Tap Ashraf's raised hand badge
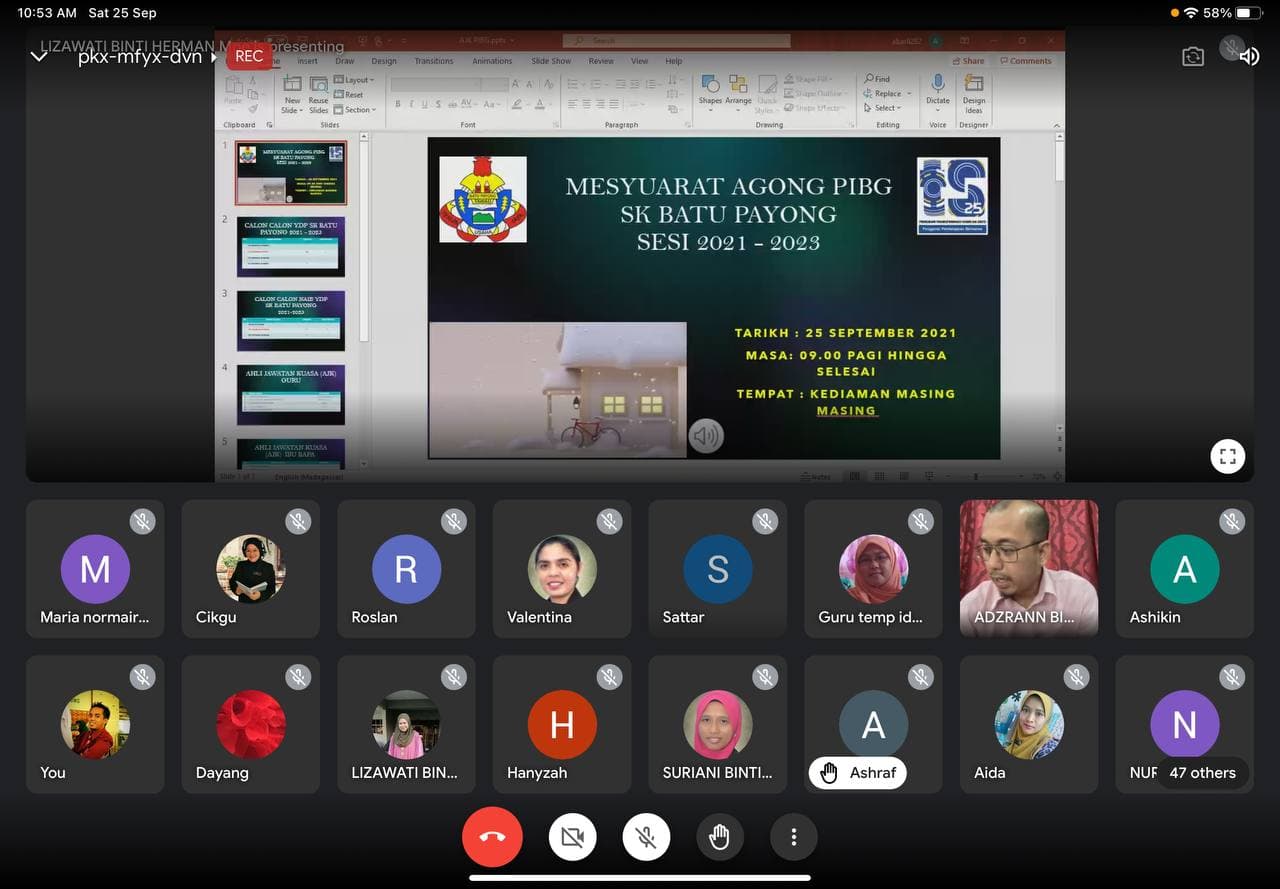 [x=857, y=772]
